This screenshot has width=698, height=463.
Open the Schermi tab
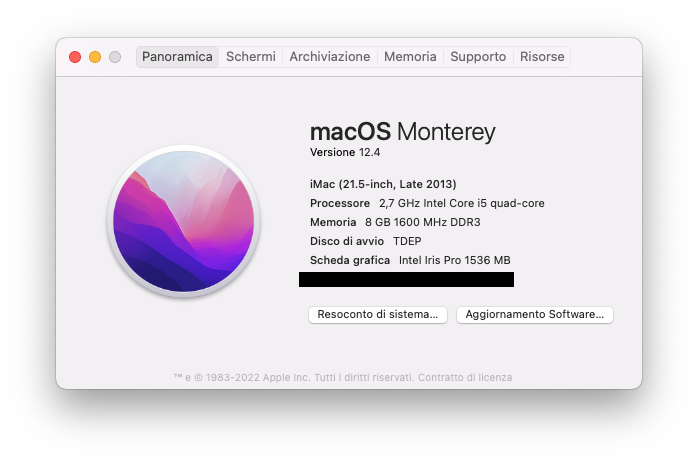251,57
